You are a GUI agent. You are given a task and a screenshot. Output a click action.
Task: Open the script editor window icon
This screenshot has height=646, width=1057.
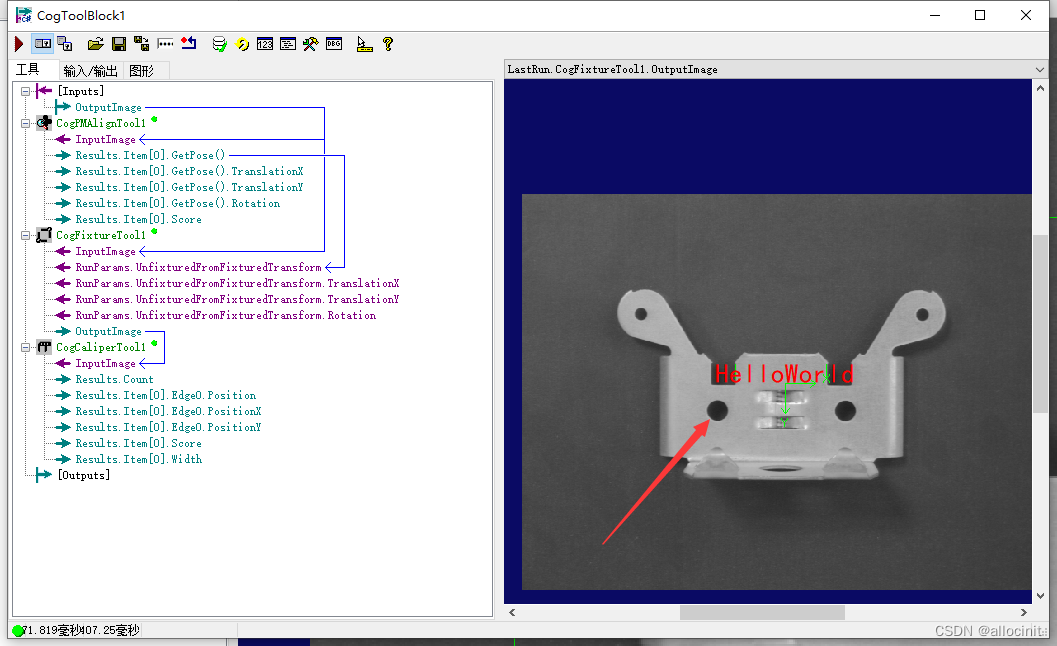point(288,45)
